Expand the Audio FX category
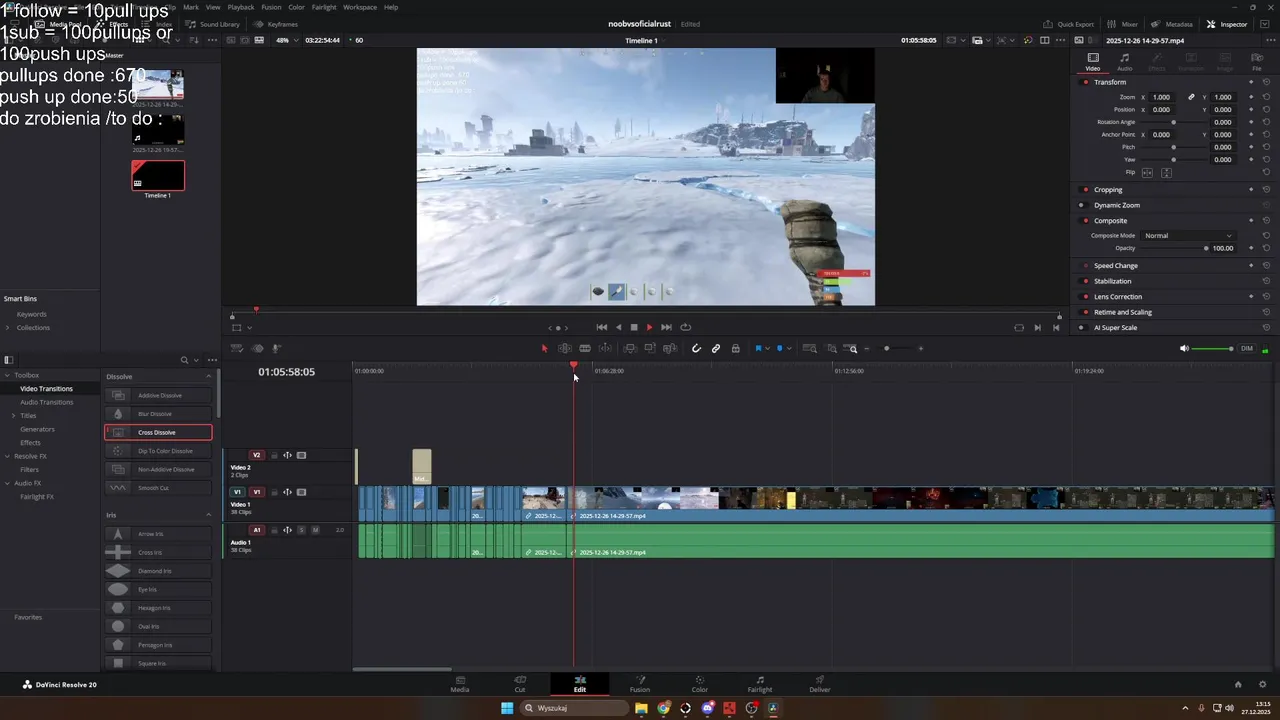The width and height of the screenshot is (1280, 720). (7, 483)
